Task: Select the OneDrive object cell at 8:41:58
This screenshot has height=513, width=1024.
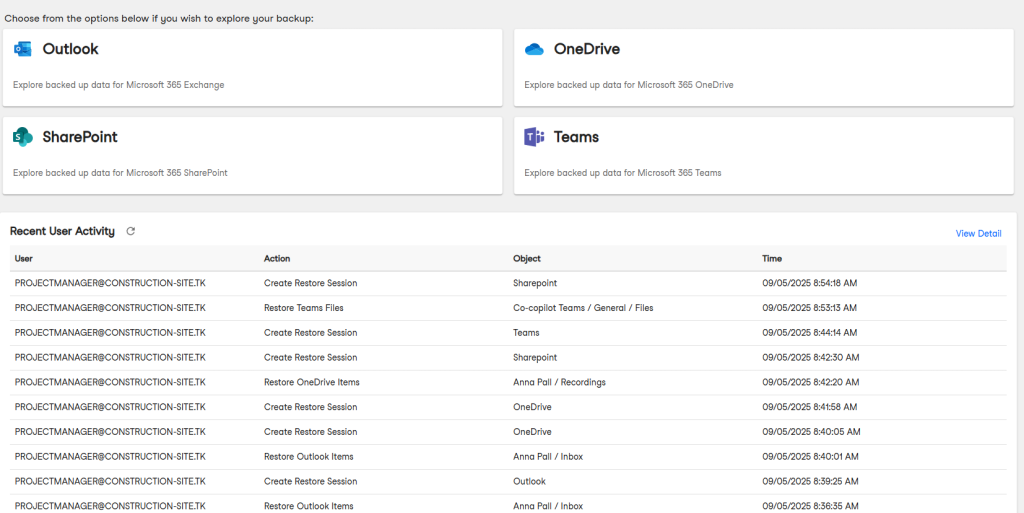Action: [x=532, y=407]
